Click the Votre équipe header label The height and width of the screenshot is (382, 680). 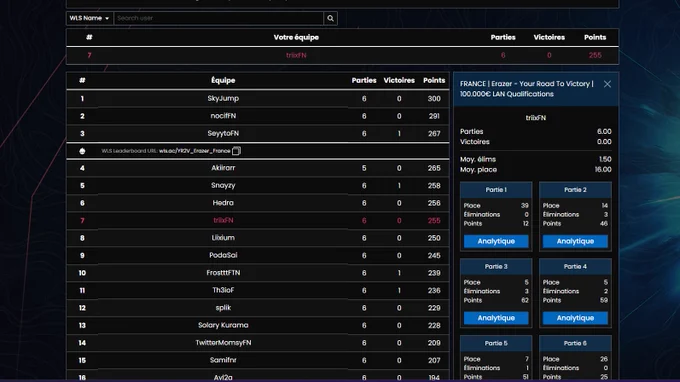296,37
